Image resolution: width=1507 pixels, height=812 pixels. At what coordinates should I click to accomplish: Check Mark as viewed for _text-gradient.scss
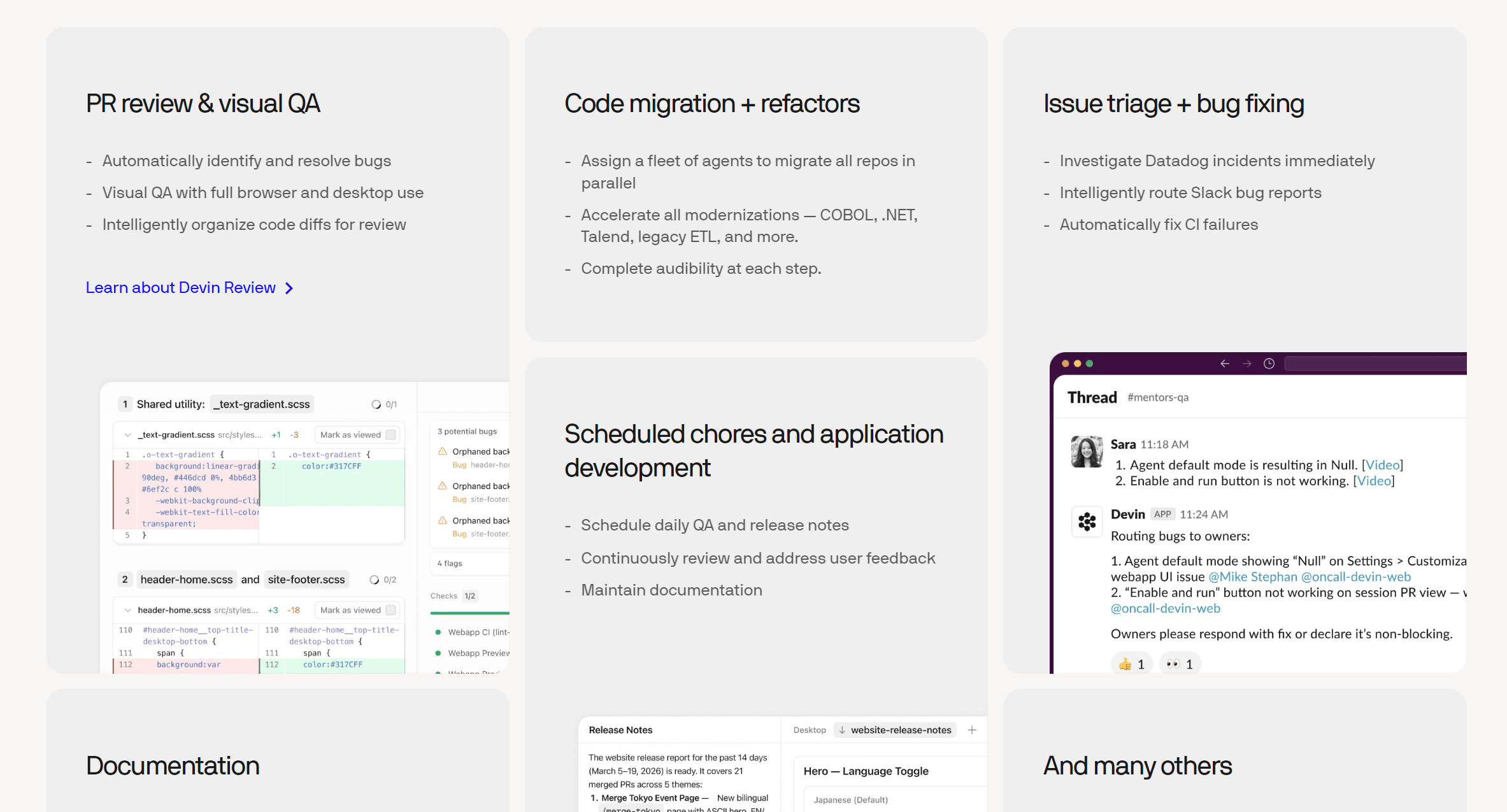click(x=391, y=435)
